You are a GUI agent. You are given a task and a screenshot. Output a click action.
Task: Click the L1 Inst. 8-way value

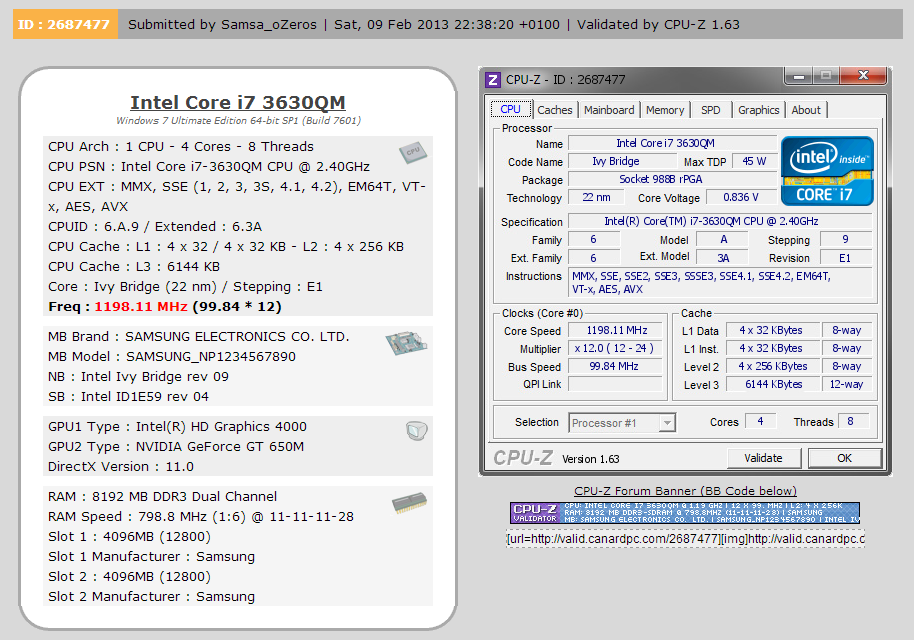click(x=847, y=349)
